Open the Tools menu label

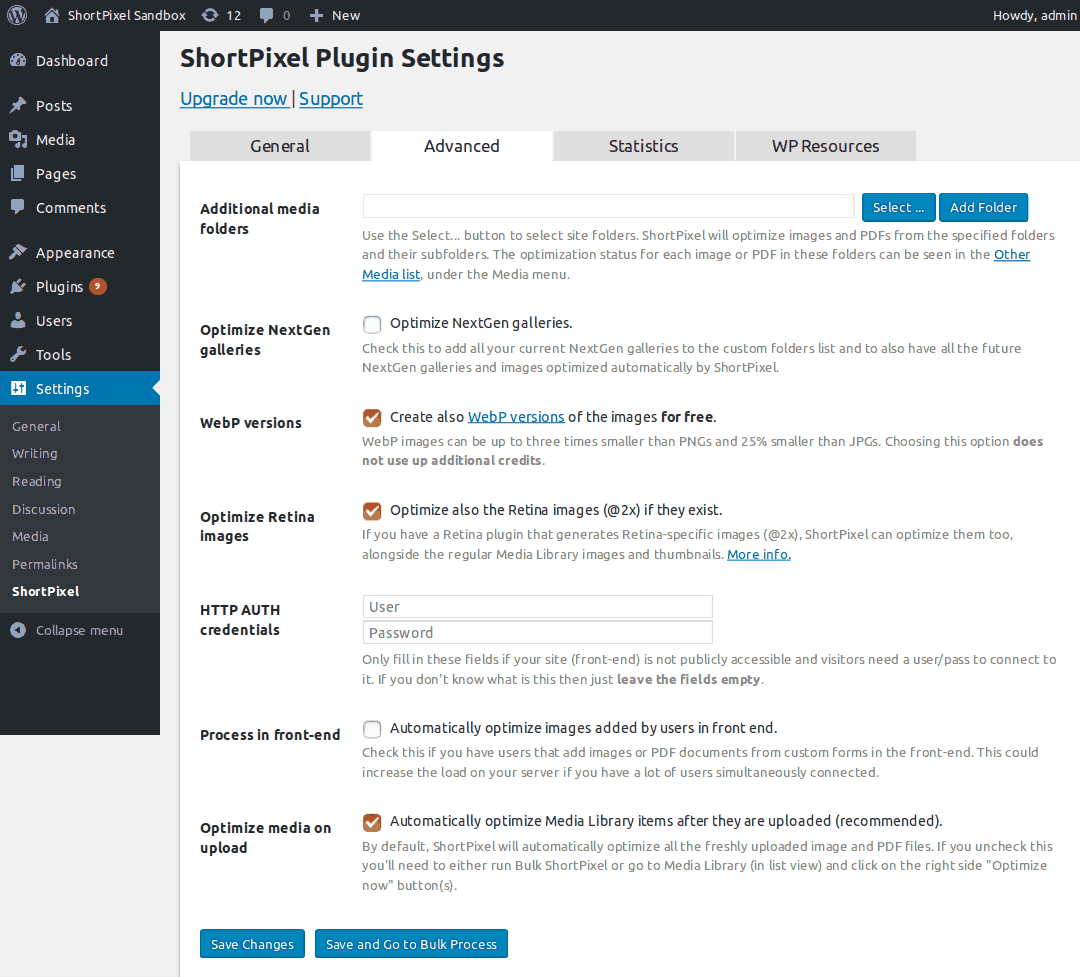pos(54,355)
